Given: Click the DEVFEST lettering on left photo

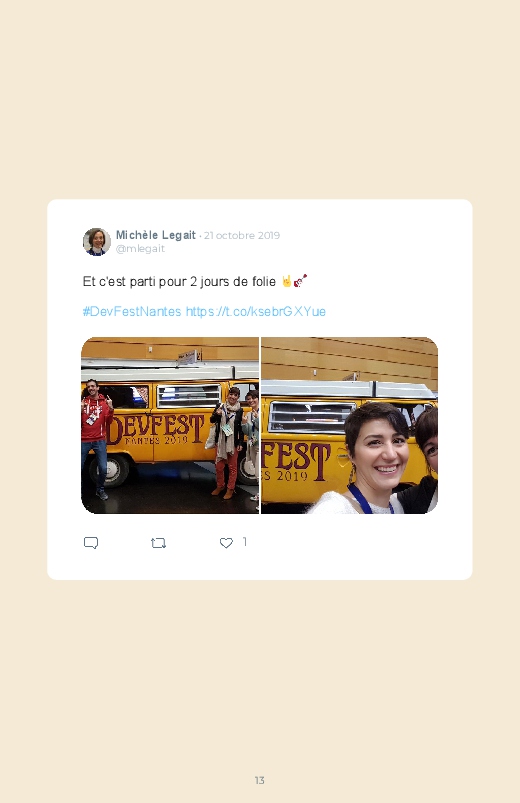Looking at the screenshot, I should click(156, 429).
